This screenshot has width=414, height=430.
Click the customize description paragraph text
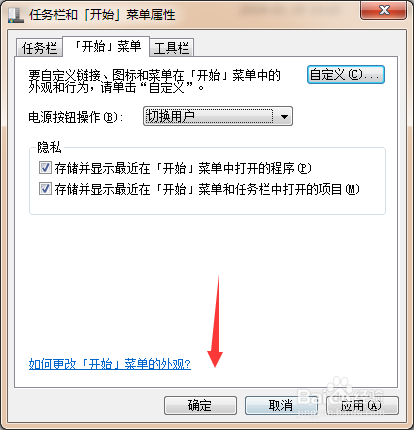(154, 81)
